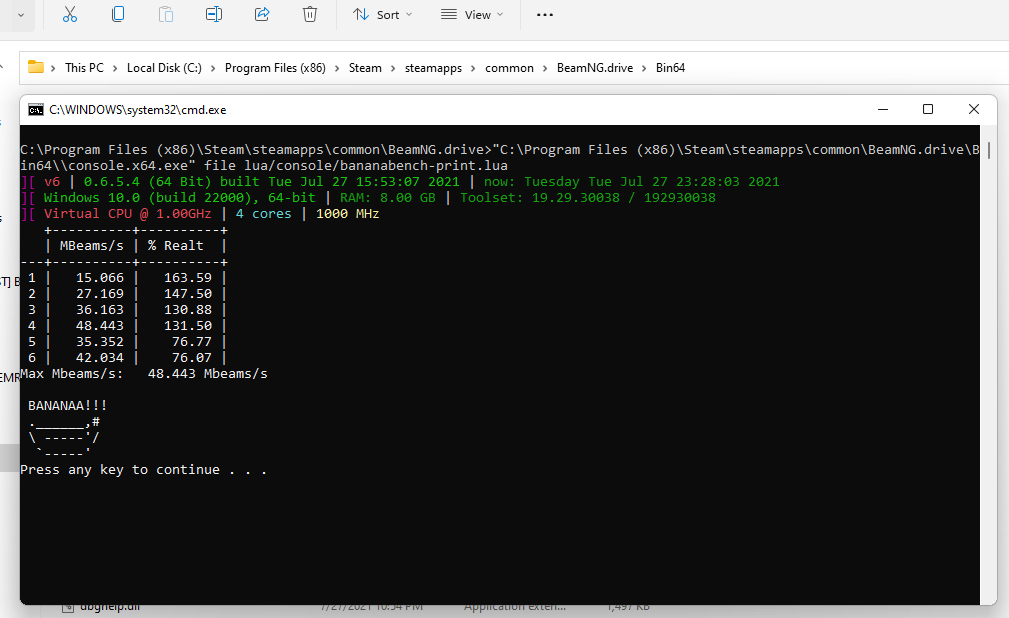Click the cmd.exe title bar text
This screenshot has height=618, width=1009.
138,109
